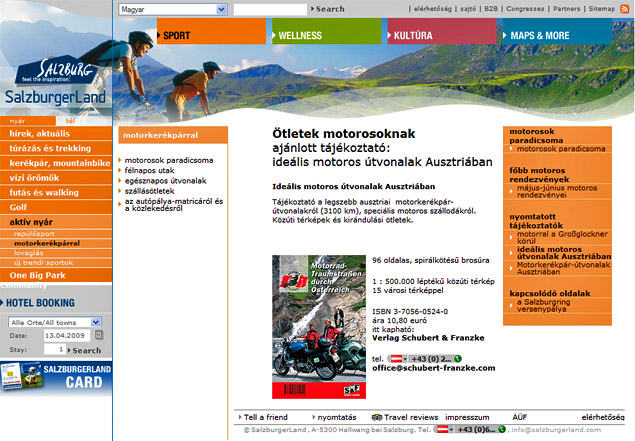
Task: Click the calendar icon next to Date
Action: (99, 335)
